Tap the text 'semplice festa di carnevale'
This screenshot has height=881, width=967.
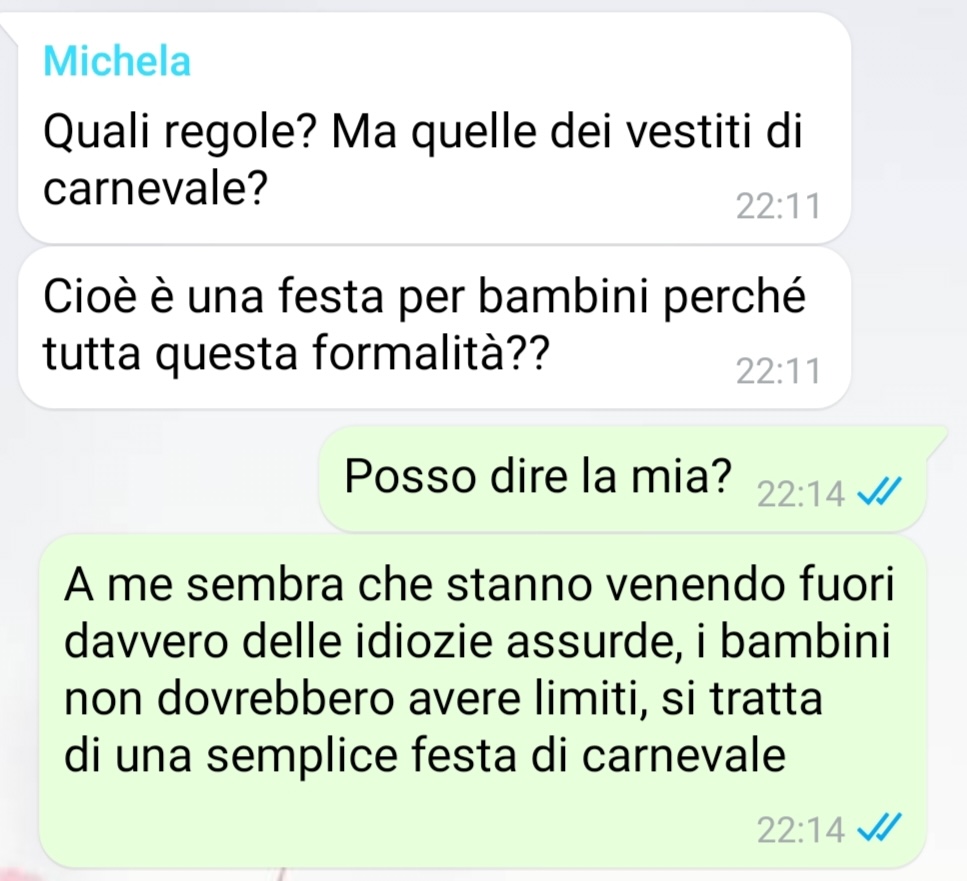(x=496, y=756)
